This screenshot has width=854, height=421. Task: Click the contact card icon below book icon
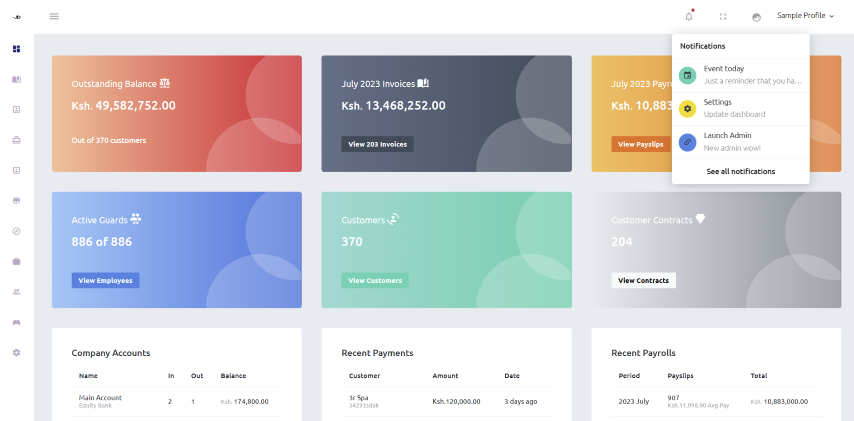coord(16,109)
